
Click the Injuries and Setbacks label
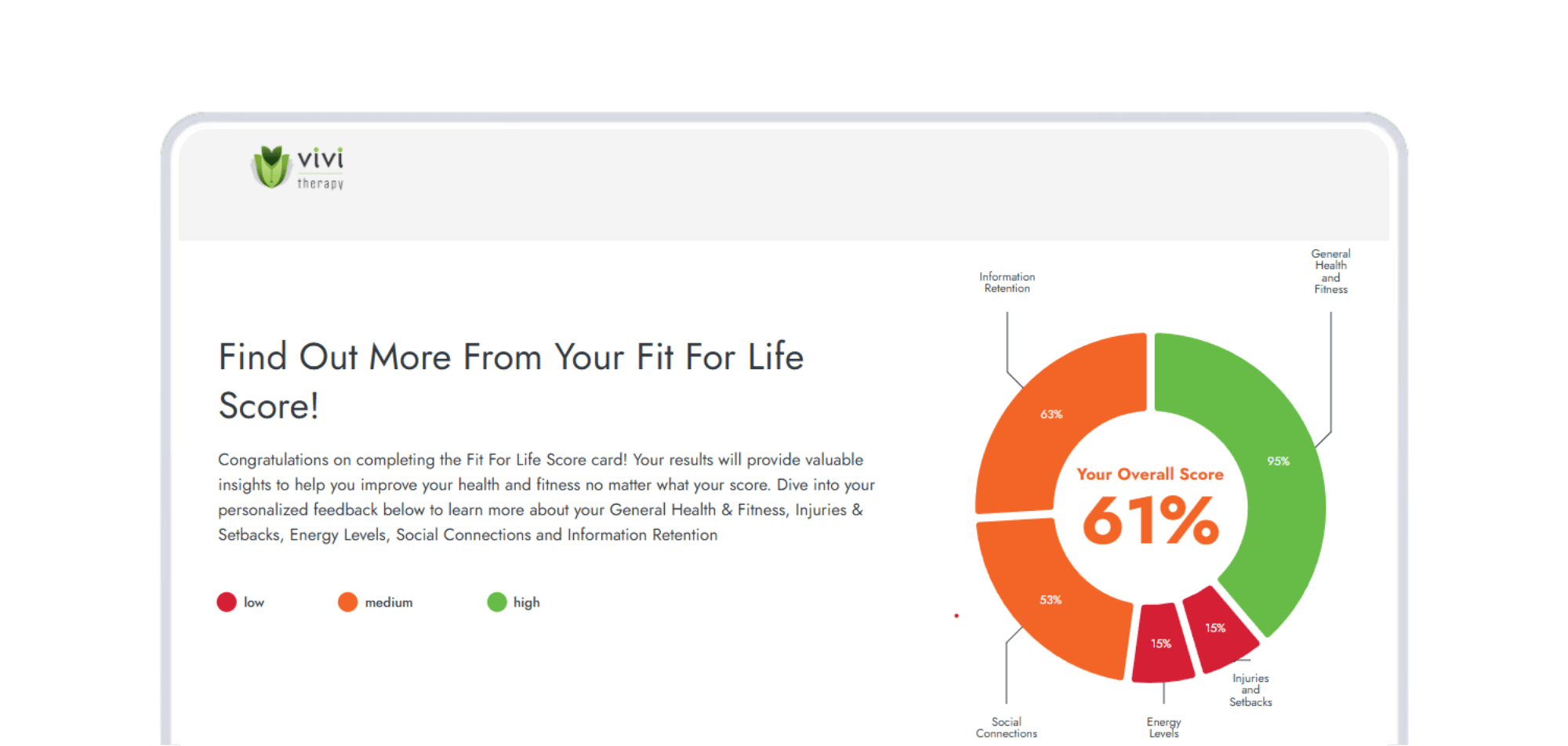pos(1250,690)
